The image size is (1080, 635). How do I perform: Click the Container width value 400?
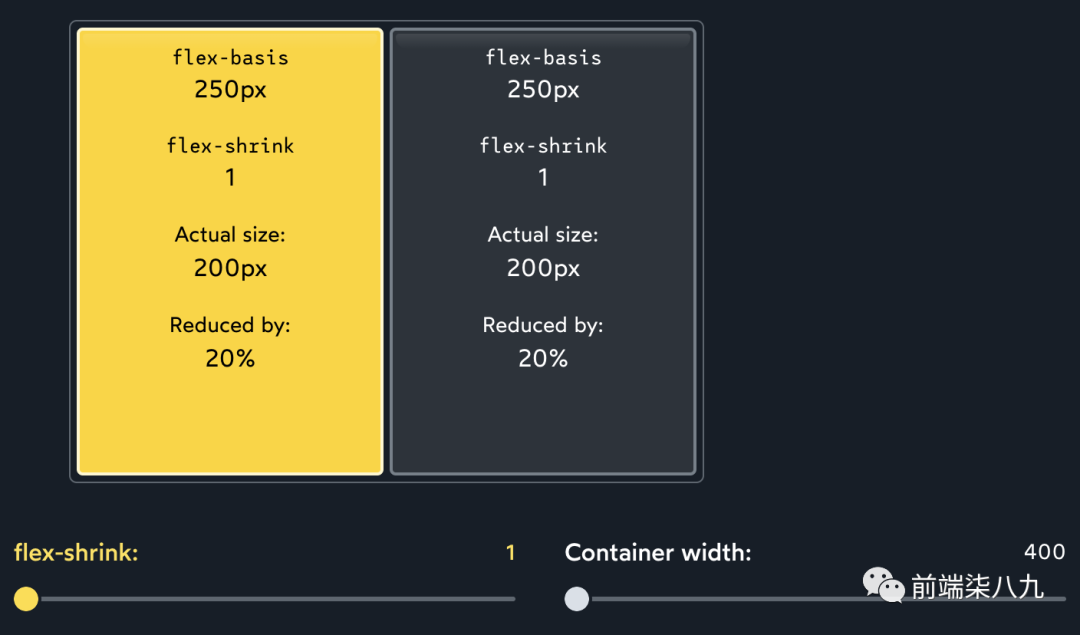tap(1044, 552)
